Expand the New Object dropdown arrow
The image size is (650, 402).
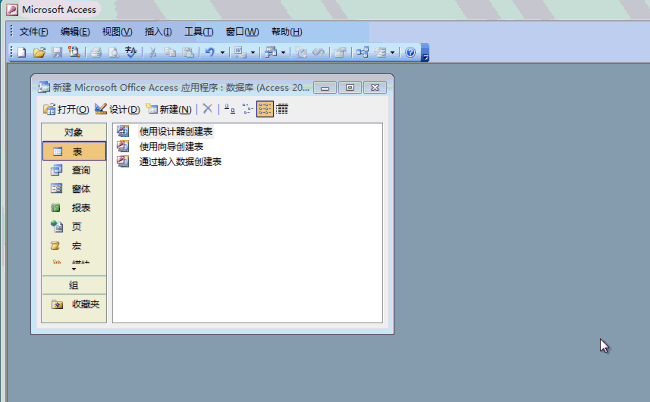click(392, 53)
